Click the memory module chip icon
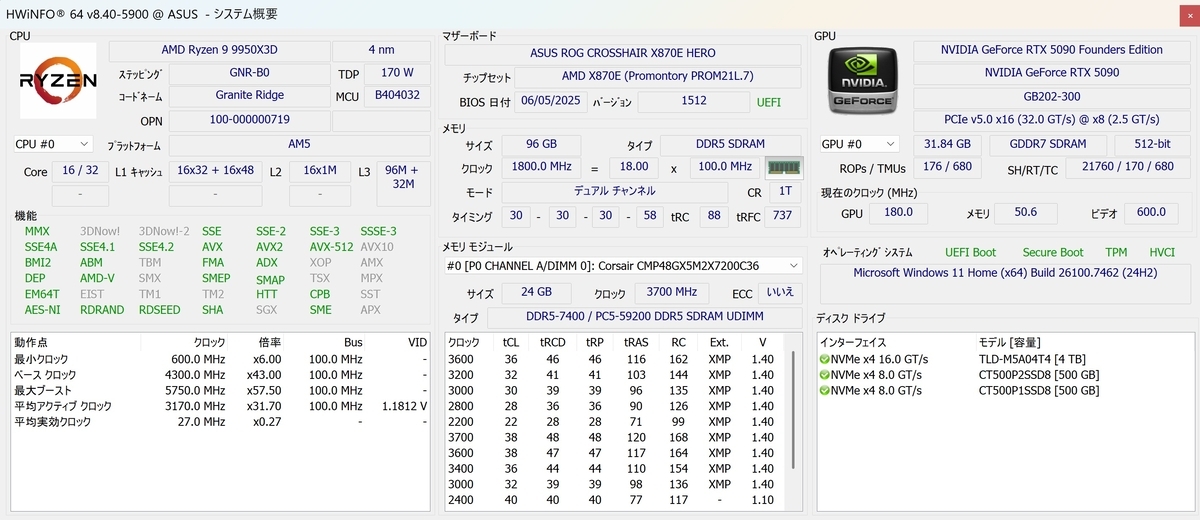 click(x=783, y=167)
